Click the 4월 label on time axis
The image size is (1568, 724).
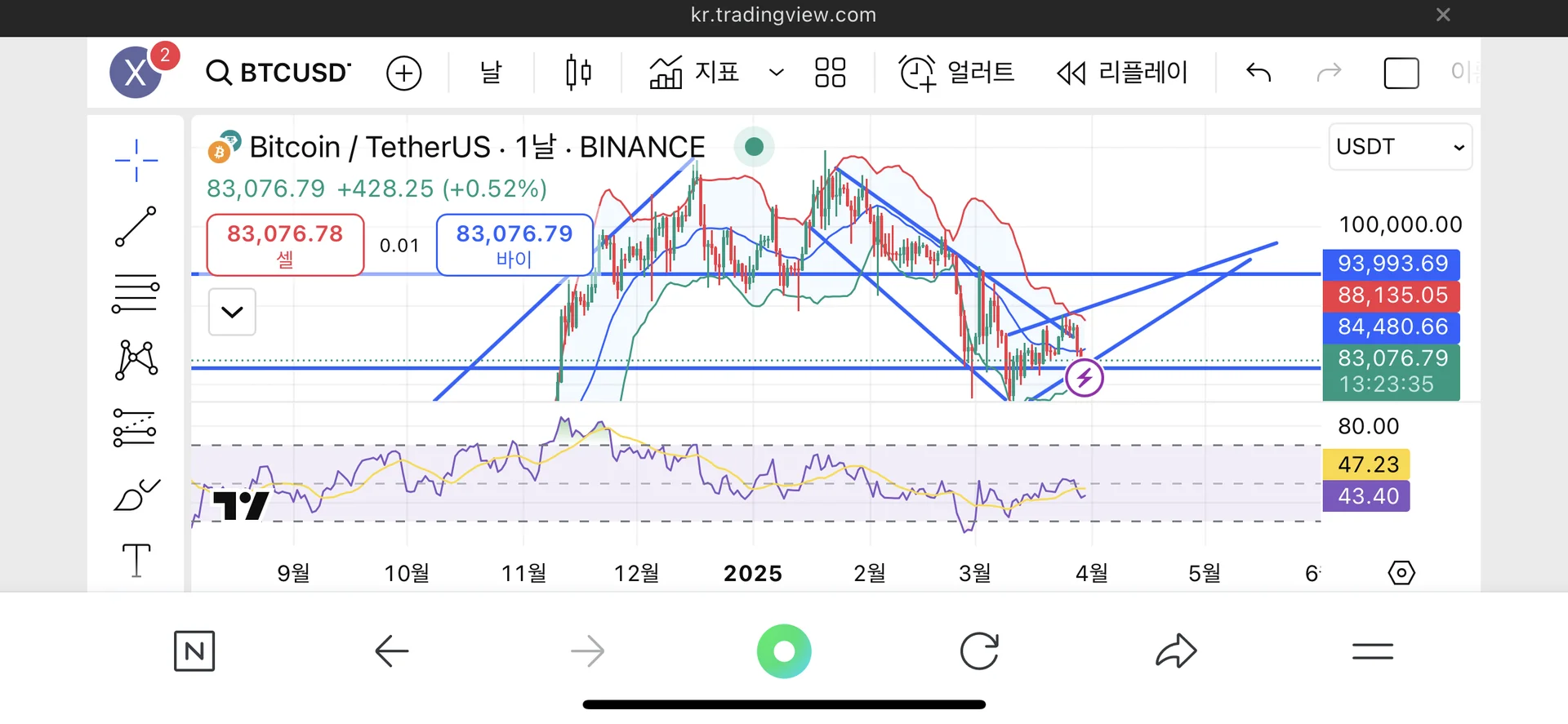(1091, 573)
